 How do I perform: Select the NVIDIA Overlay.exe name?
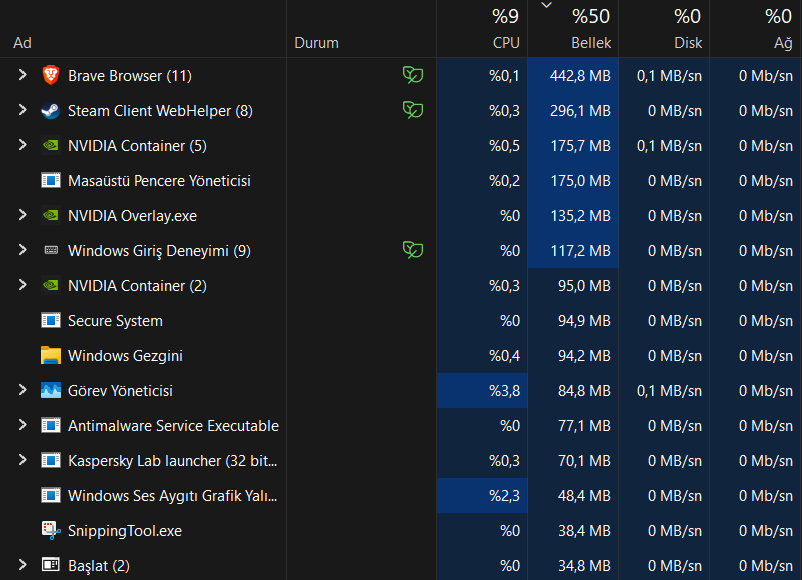pos(132,216)
